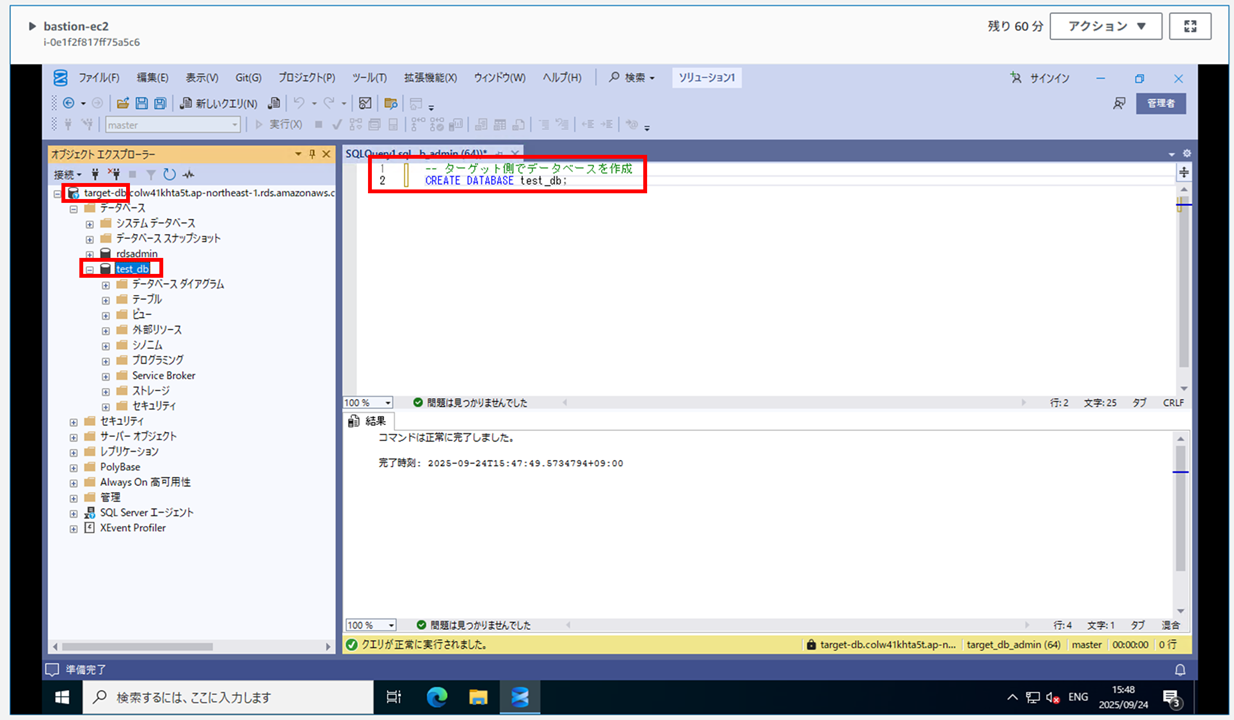Open the ヘルプ(H) menu
Screen dimensions: 1234x720
pos(561,78)
